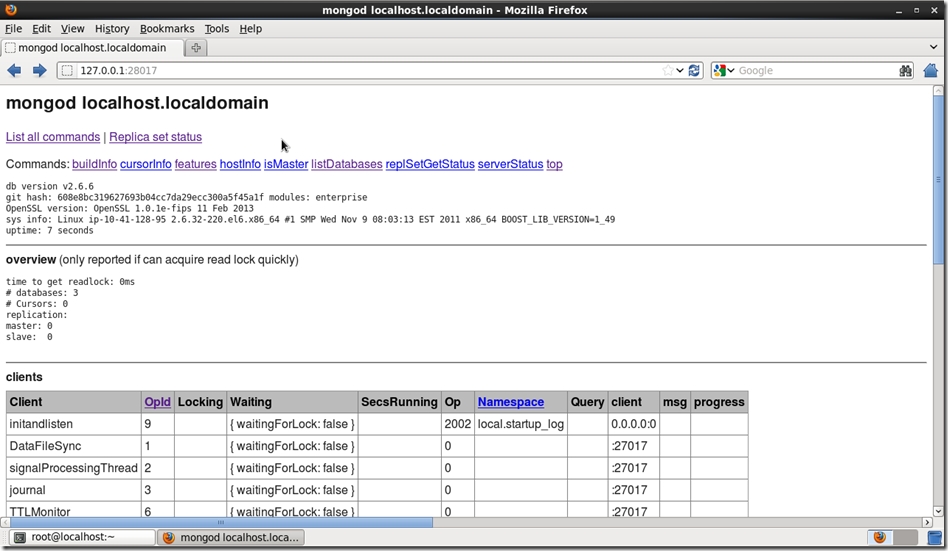Click the vertical scrollbar thumb
948x551 pixels.
click(x=938, y=179)
